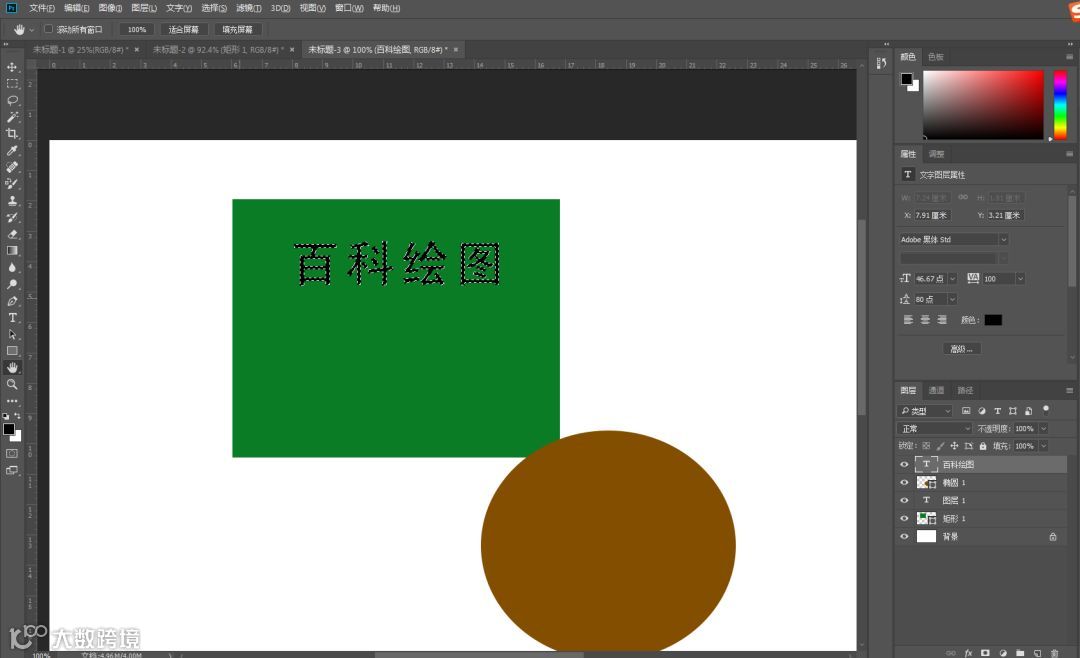Select the Rectangular Marquee tool

[x=12, y=83]
